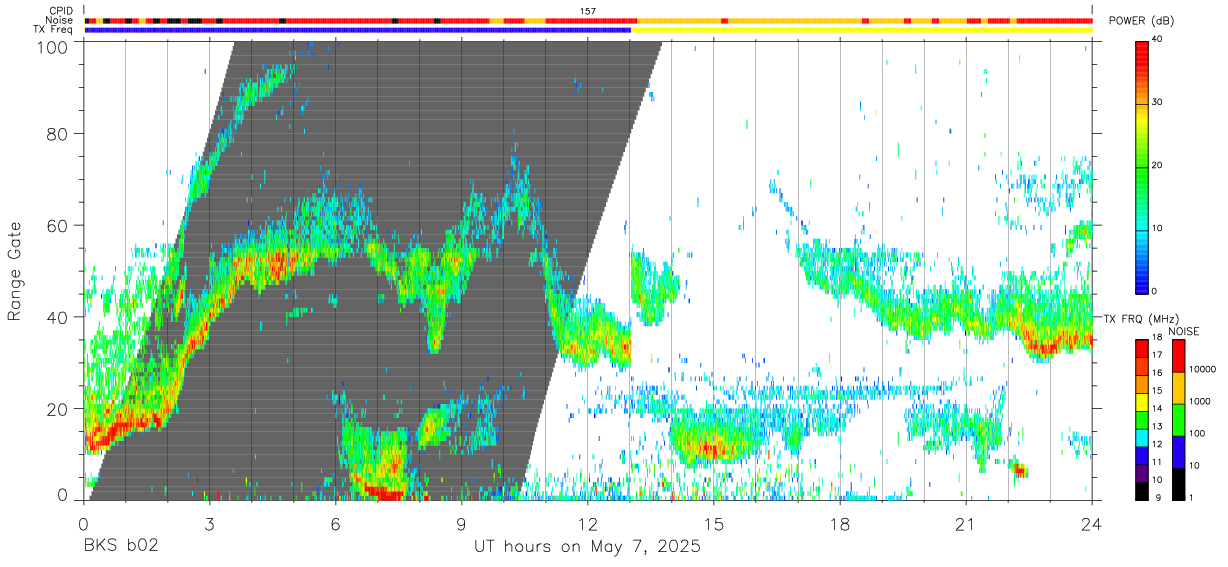Image resolution: width=1228 pixels, height=567 pixels.
Task: Click the red top segment of NOISE legend
Action: coord(1180,355)
